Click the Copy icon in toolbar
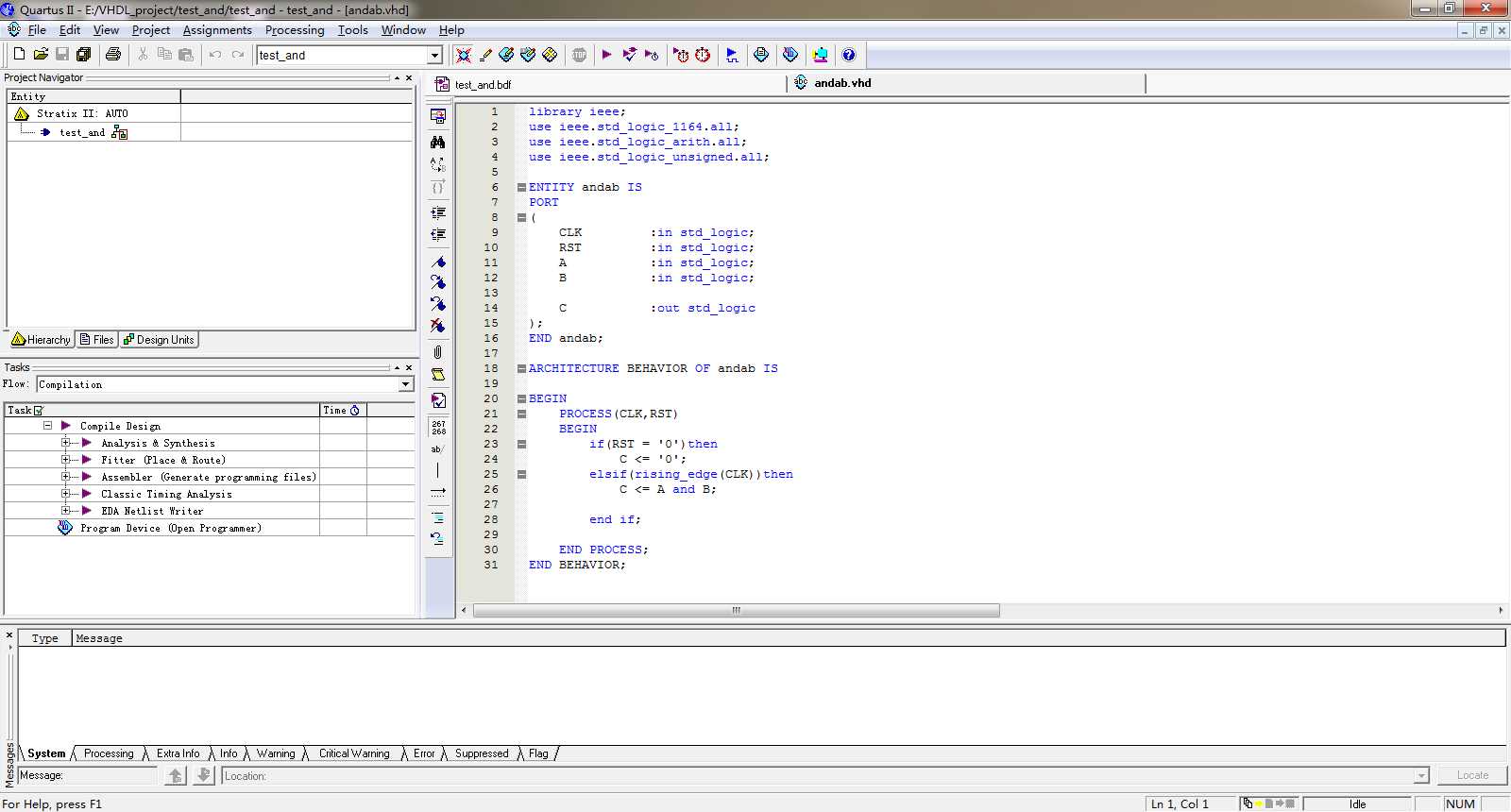The image size is (1511, 812). (x=164, y=55)
